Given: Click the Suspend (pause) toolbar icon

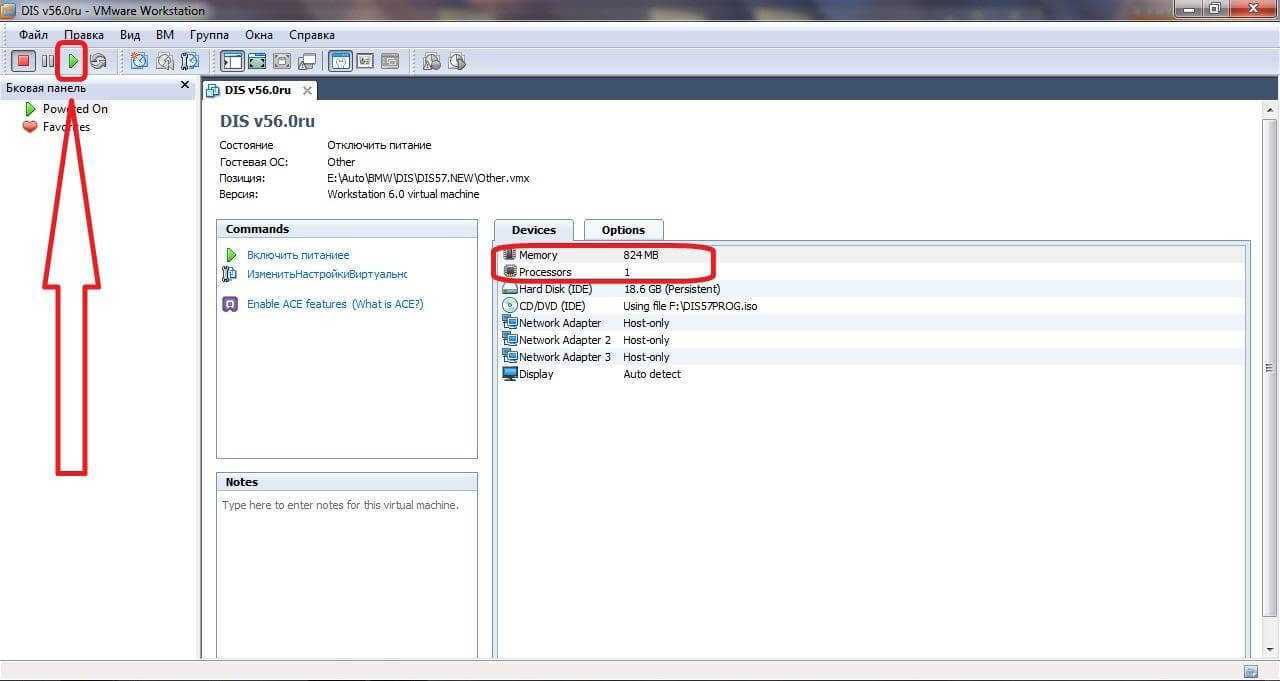Looking at the screenshot, I should [x=48, y=62].
